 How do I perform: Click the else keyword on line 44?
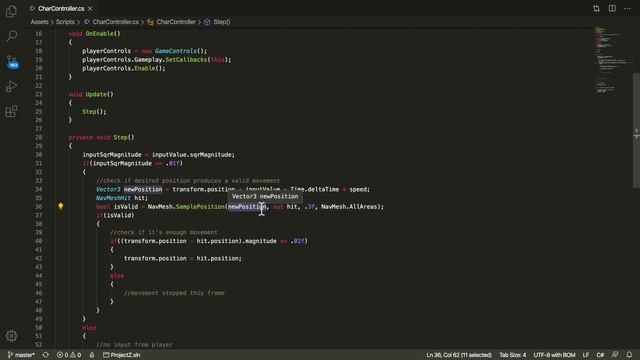(117, 276)
